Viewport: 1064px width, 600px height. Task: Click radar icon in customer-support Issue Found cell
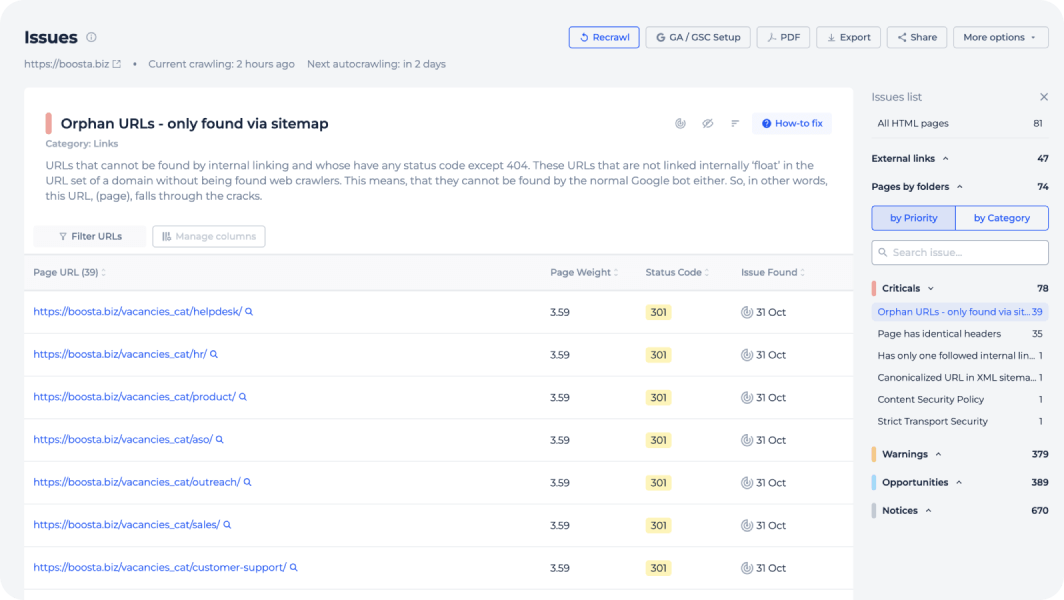[x=746, y=568]
